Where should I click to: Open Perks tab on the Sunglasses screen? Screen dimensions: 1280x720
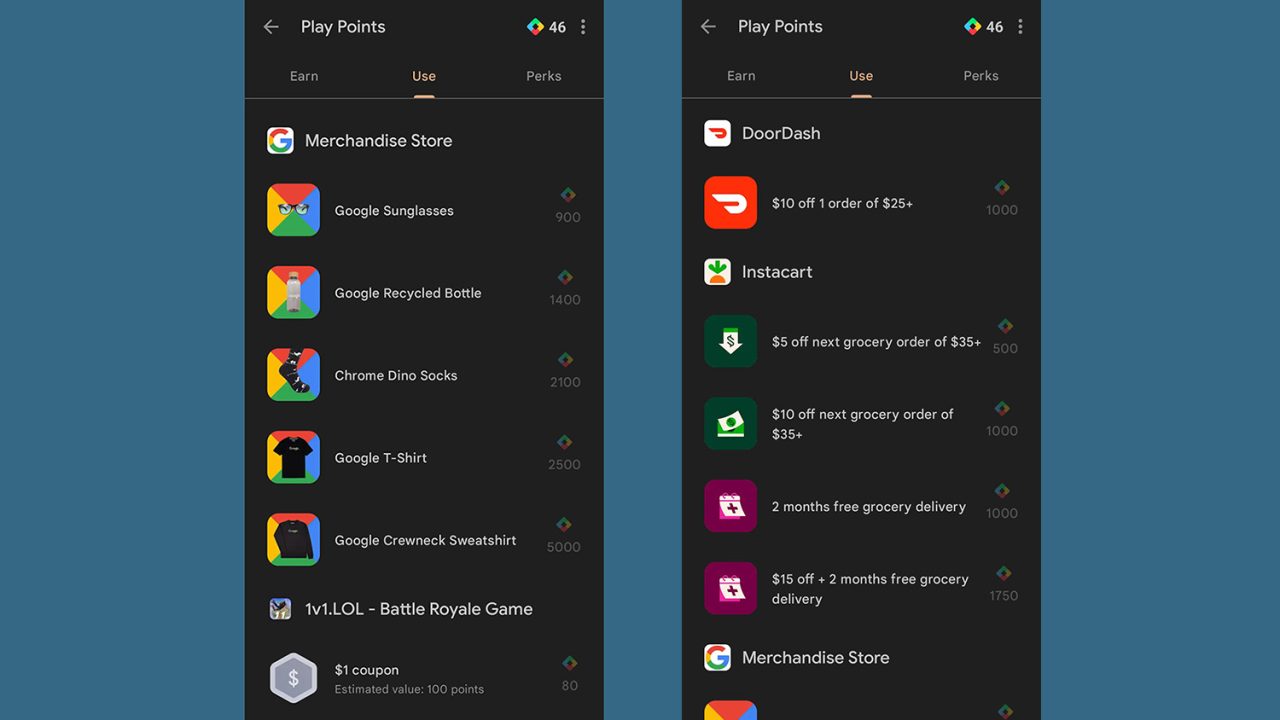pos(544,76)
